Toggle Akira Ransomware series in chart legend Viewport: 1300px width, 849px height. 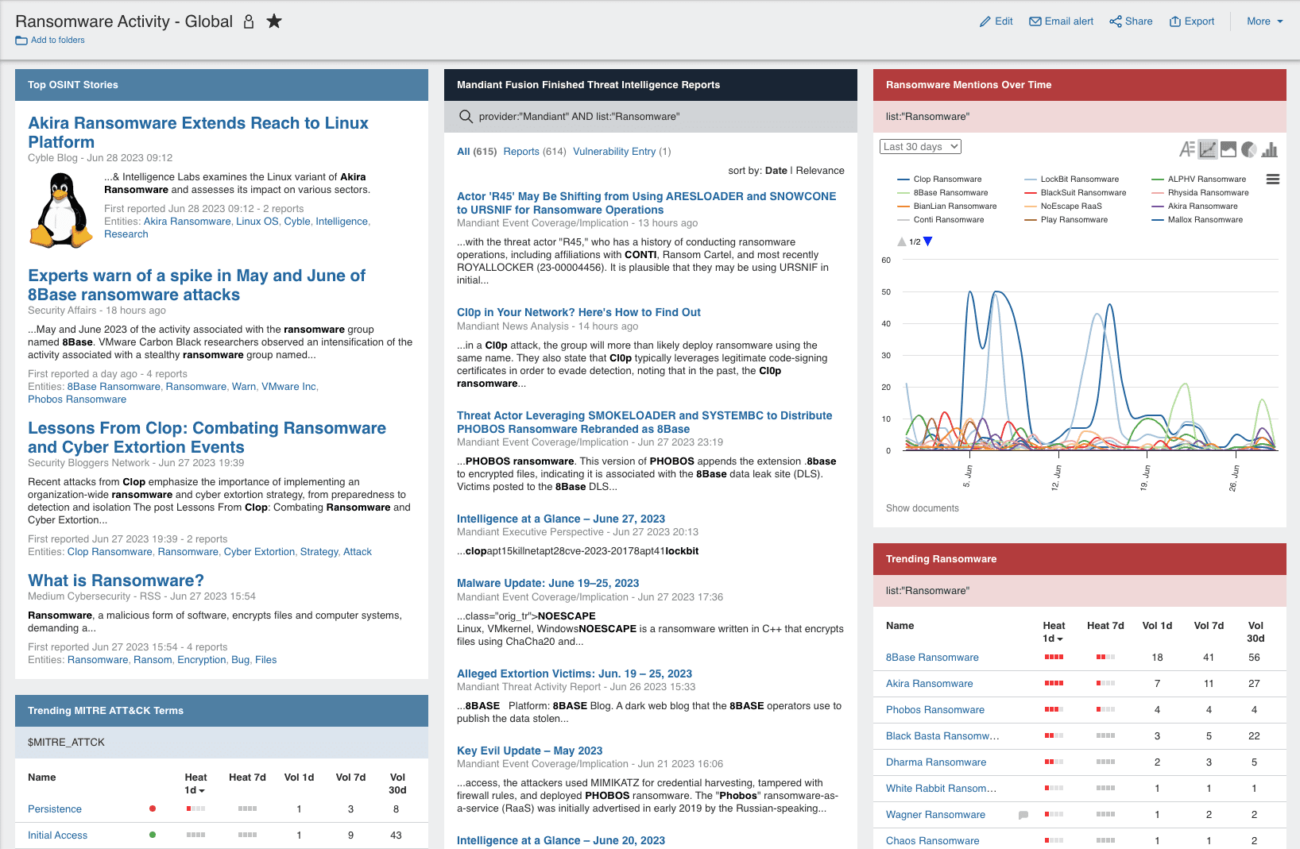[1195, 206]
